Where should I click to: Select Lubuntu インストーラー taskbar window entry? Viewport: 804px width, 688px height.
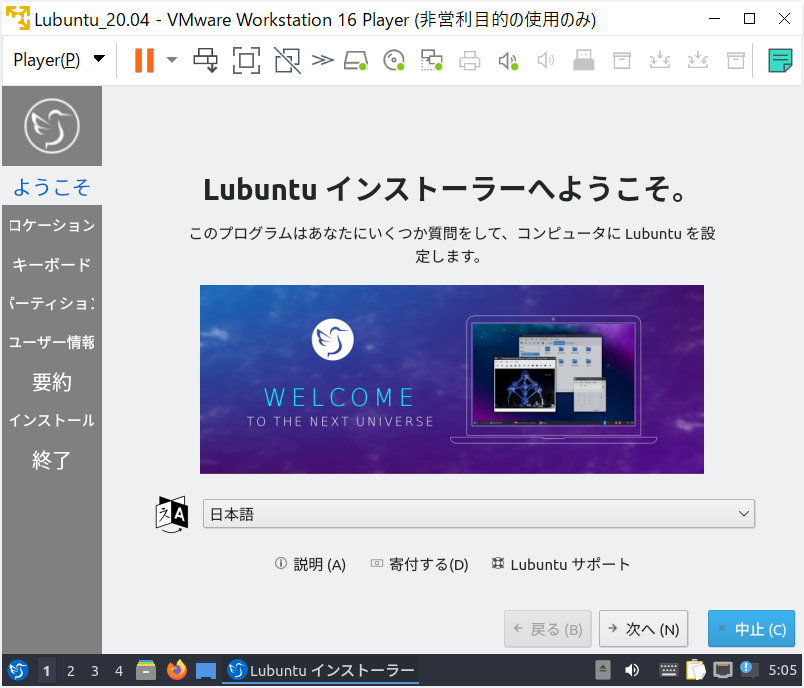[320, 670]
